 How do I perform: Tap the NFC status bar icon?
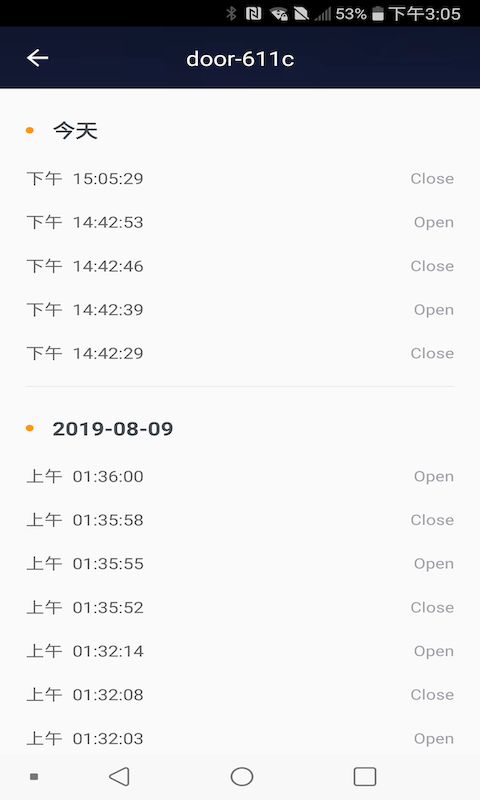[253, 13]
